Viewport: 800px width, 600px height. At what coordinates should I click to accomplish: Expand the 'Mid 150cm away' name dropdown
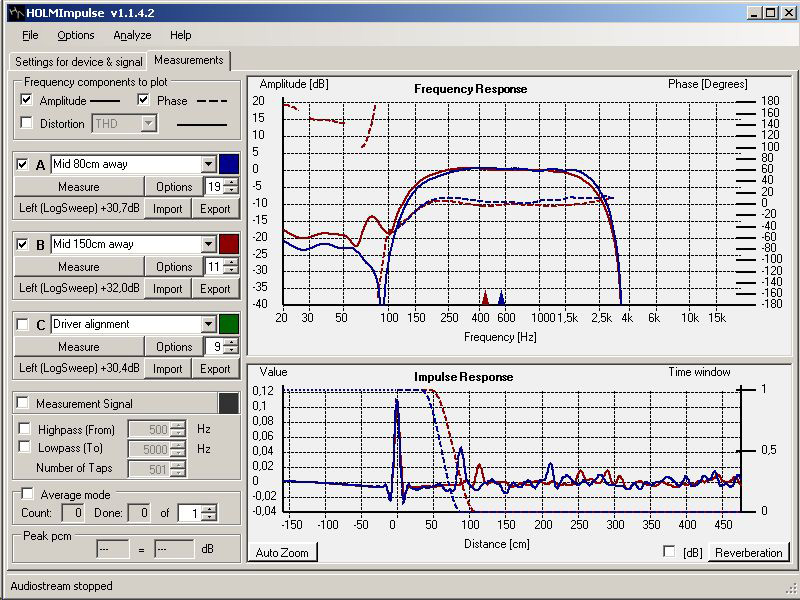(x=208, y=244)
